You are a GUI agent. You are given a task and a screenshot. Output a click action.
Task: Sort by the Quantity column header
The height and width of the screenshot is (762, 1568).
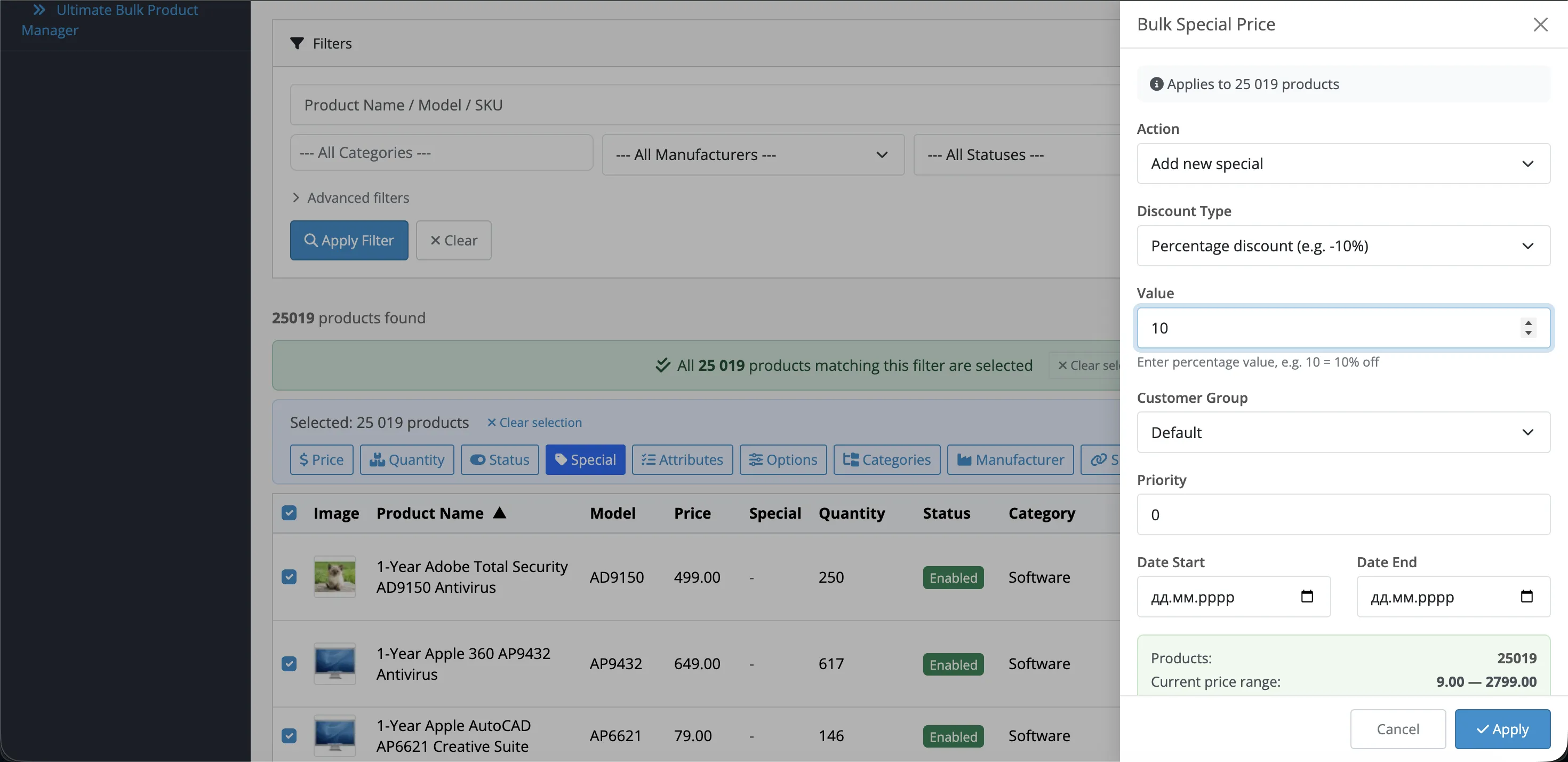pyautogui.click(x=852, y=513)
